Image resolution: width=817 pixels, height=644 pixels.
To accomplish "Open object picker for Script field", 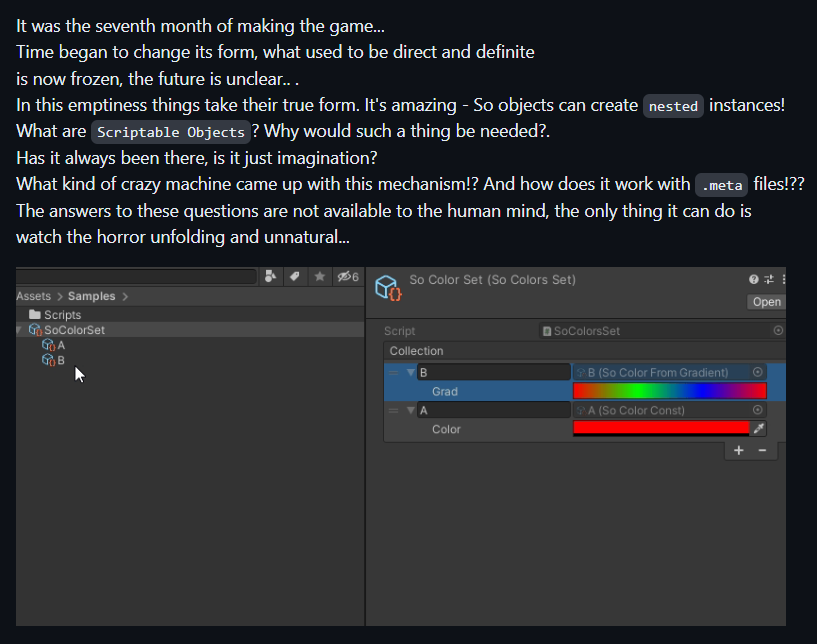I will pyautogui.click(x=778, y=330).
